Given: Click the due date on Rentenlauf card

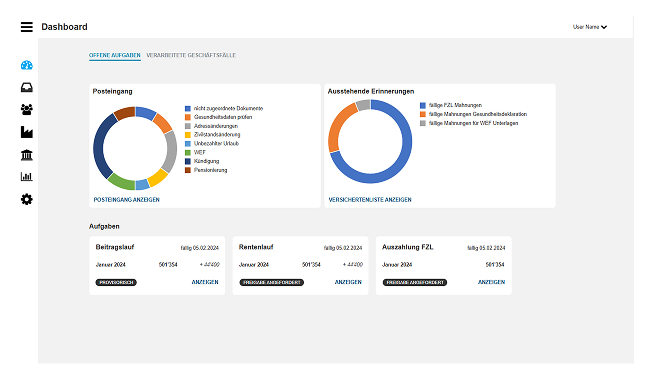Looking at the screenshot, I should click(343, 248).
